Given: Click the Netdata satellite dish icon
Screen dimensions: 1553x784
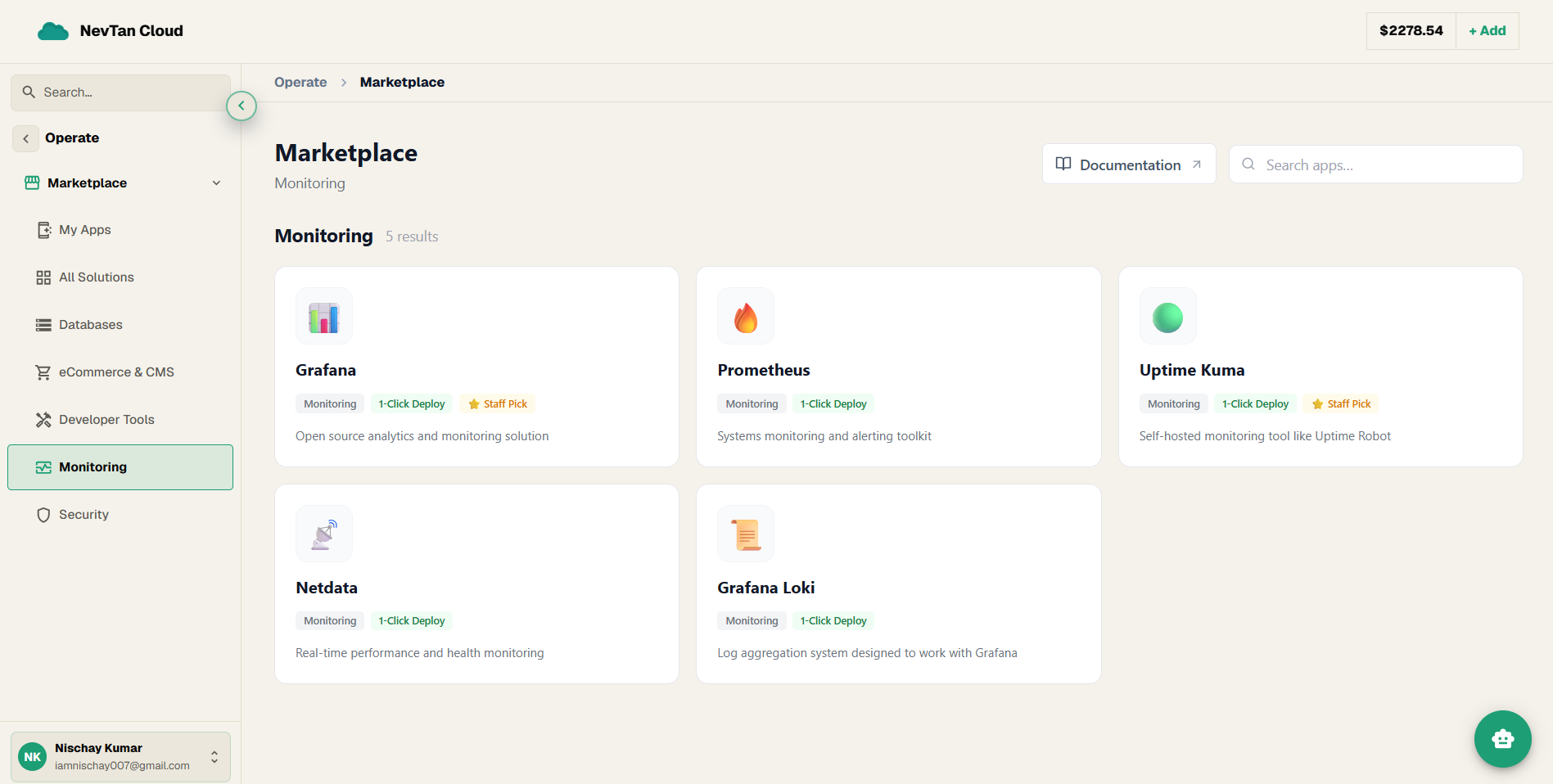Looking at the screenshot, I should (x=324, y=534).
